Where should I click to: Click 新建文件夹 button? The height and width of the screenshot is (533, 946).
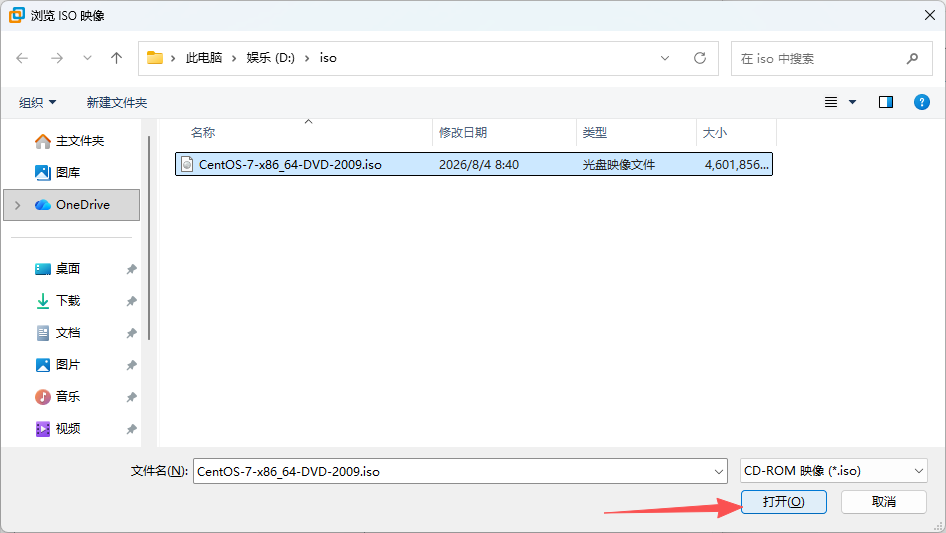(x=117, y=103)
